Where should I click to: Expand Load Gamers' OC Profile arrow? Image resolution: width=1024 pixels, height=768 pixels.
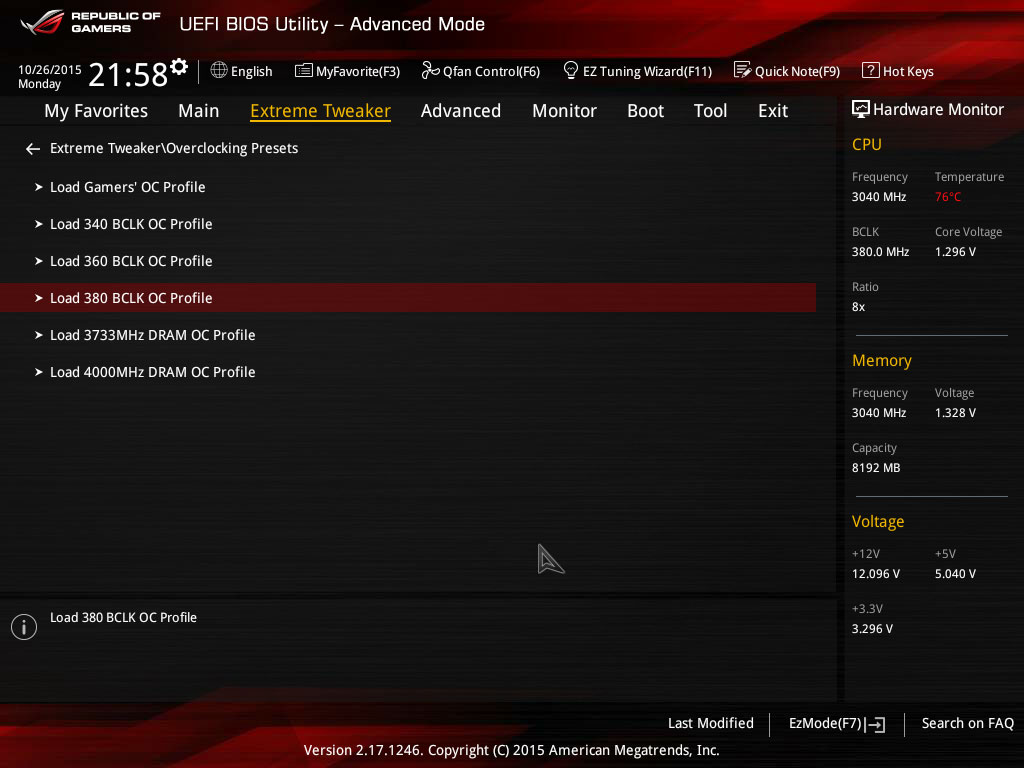click(x=39, y=187)
